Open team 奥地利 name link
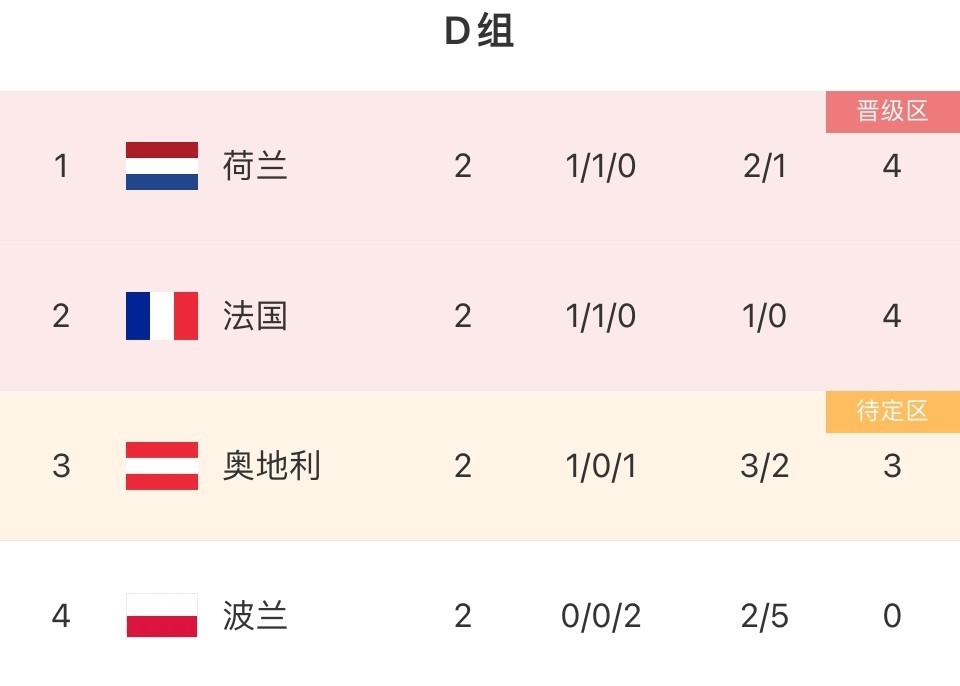This screenshot has width=960, height=686. click(x=271, y=466)
